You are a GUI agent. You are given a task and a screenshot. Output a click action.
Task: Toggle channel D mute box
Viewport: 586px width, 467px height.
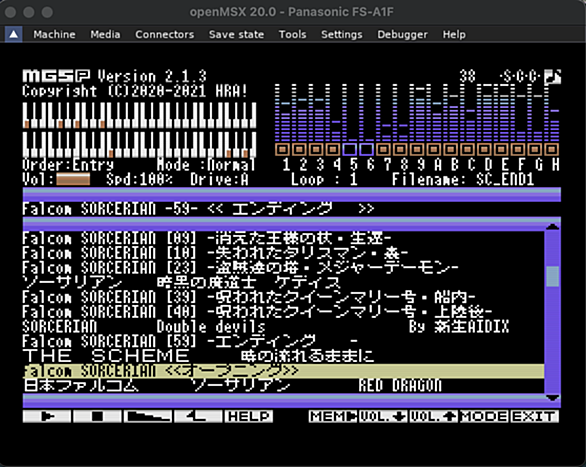coord(485,149)
